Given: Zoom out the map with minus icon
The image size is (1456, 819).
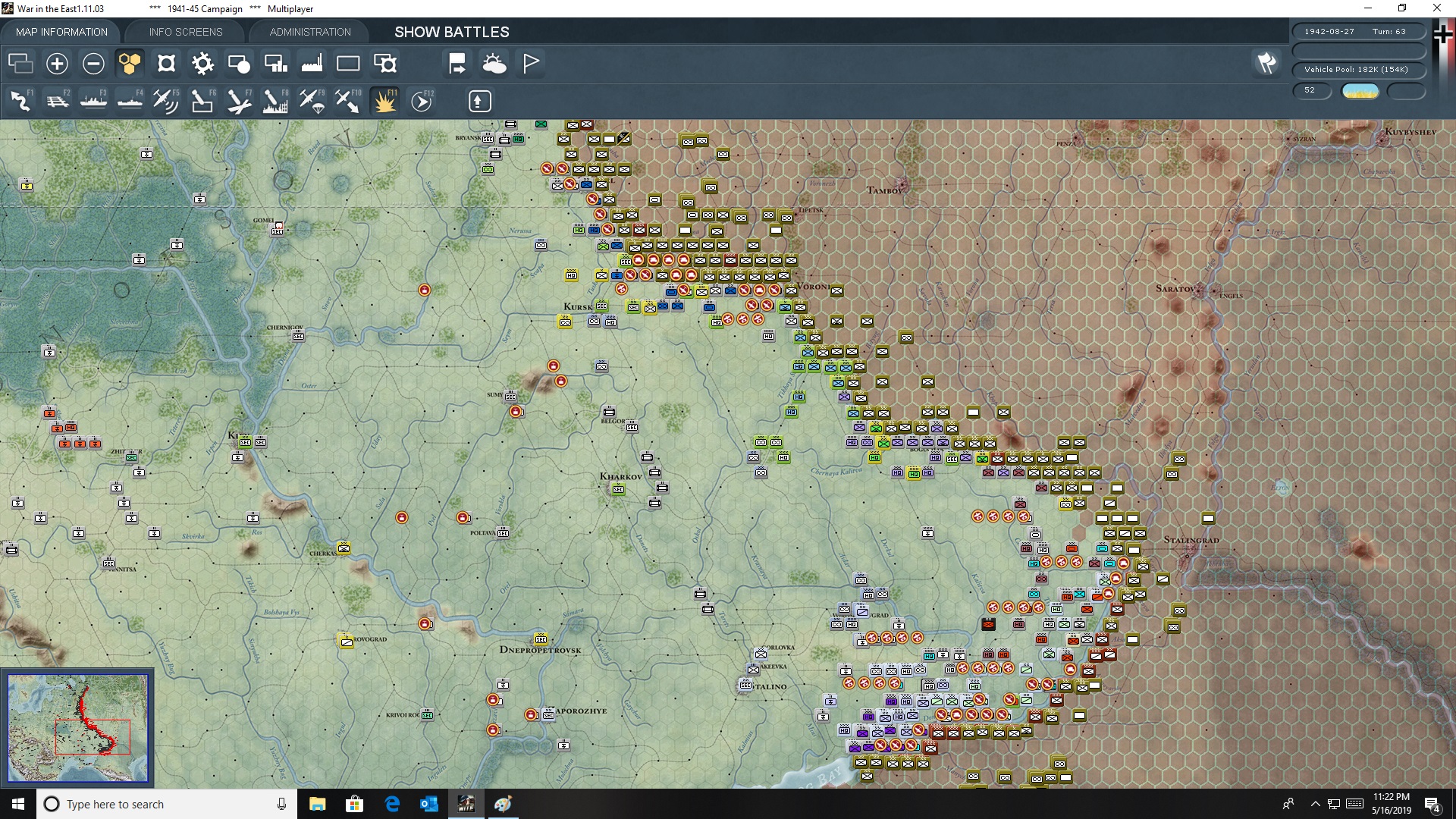Looking at the screenshot, I should point(93,63).
